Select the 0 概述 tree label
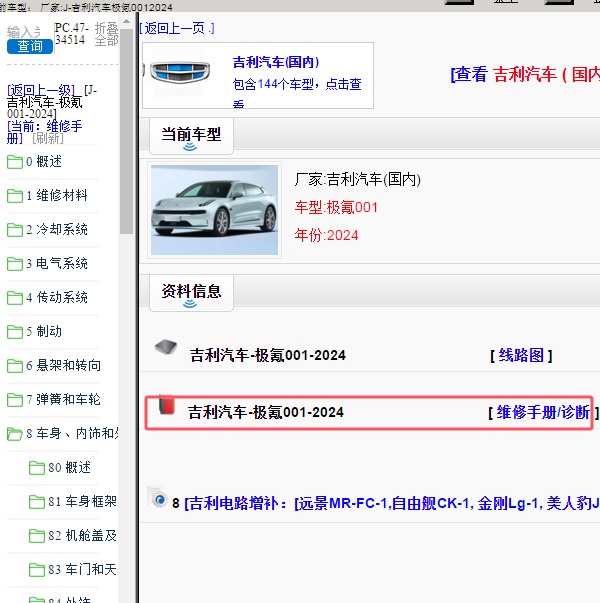The width and height of the screenshot is (600, 603). [x=44, y=162]
